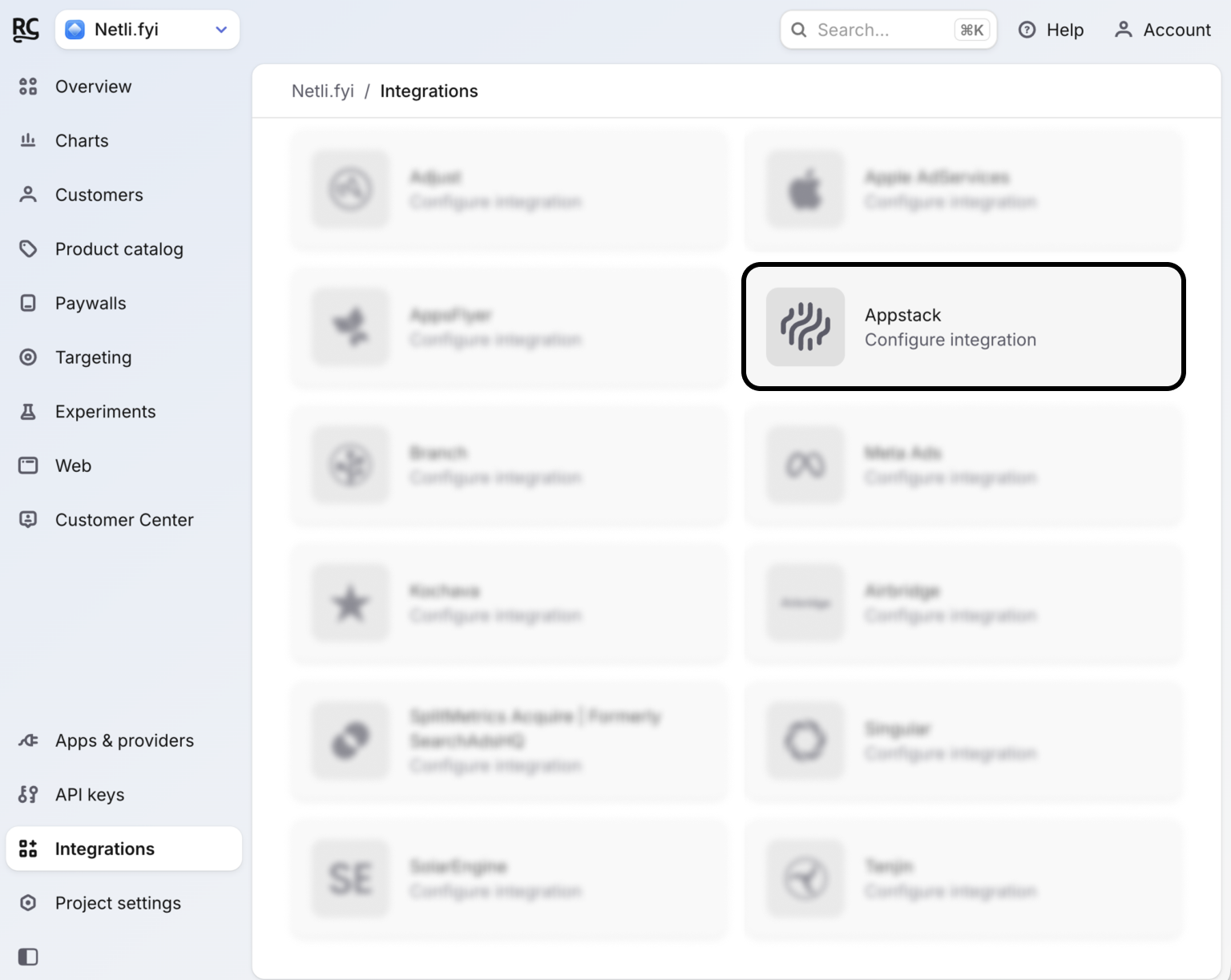Open Customer Center from the sidebar

(x=123, y=520)
